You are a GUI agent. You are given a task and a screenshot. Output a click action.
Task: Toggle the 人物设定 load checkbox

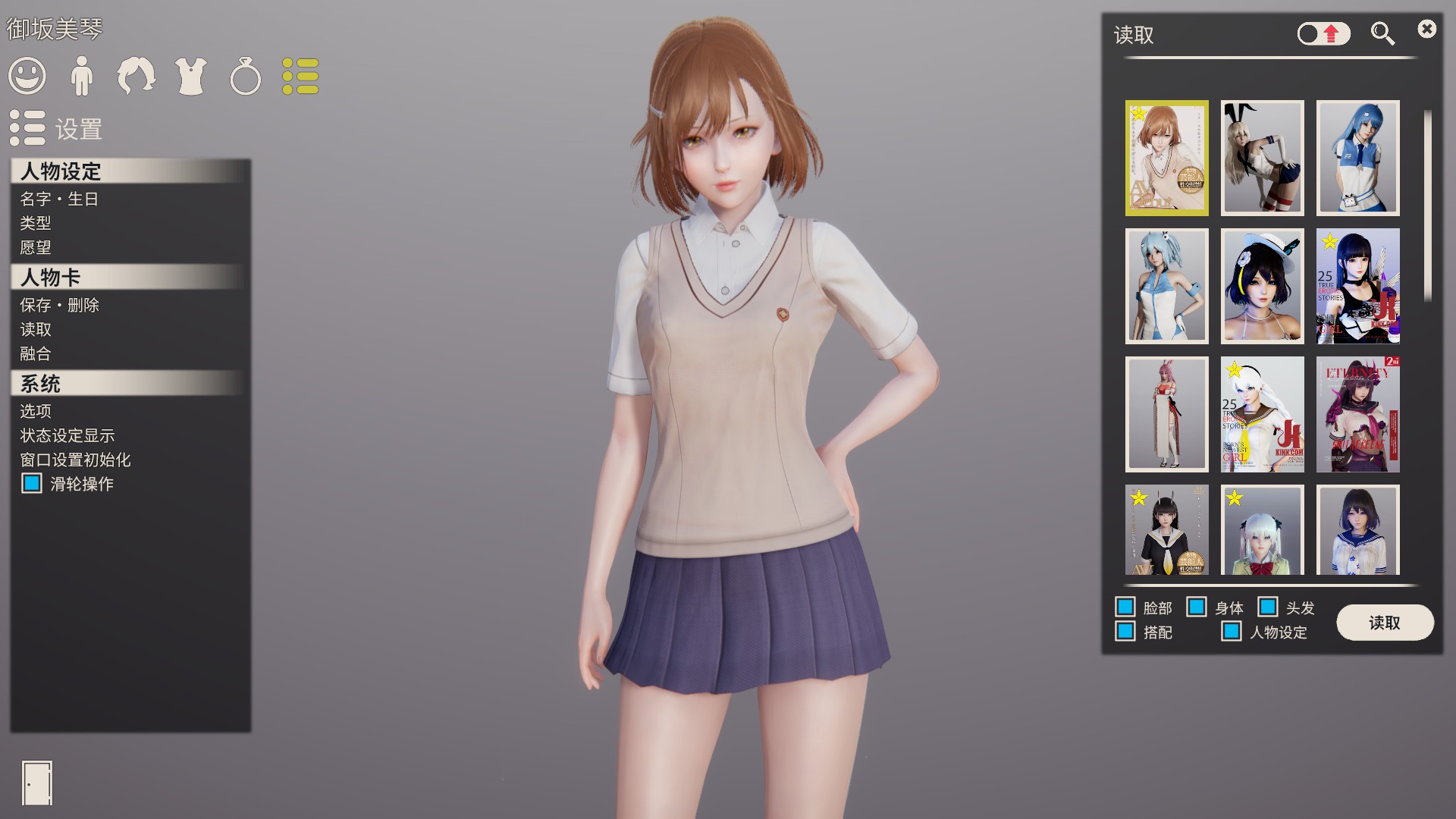(1232, 631)
